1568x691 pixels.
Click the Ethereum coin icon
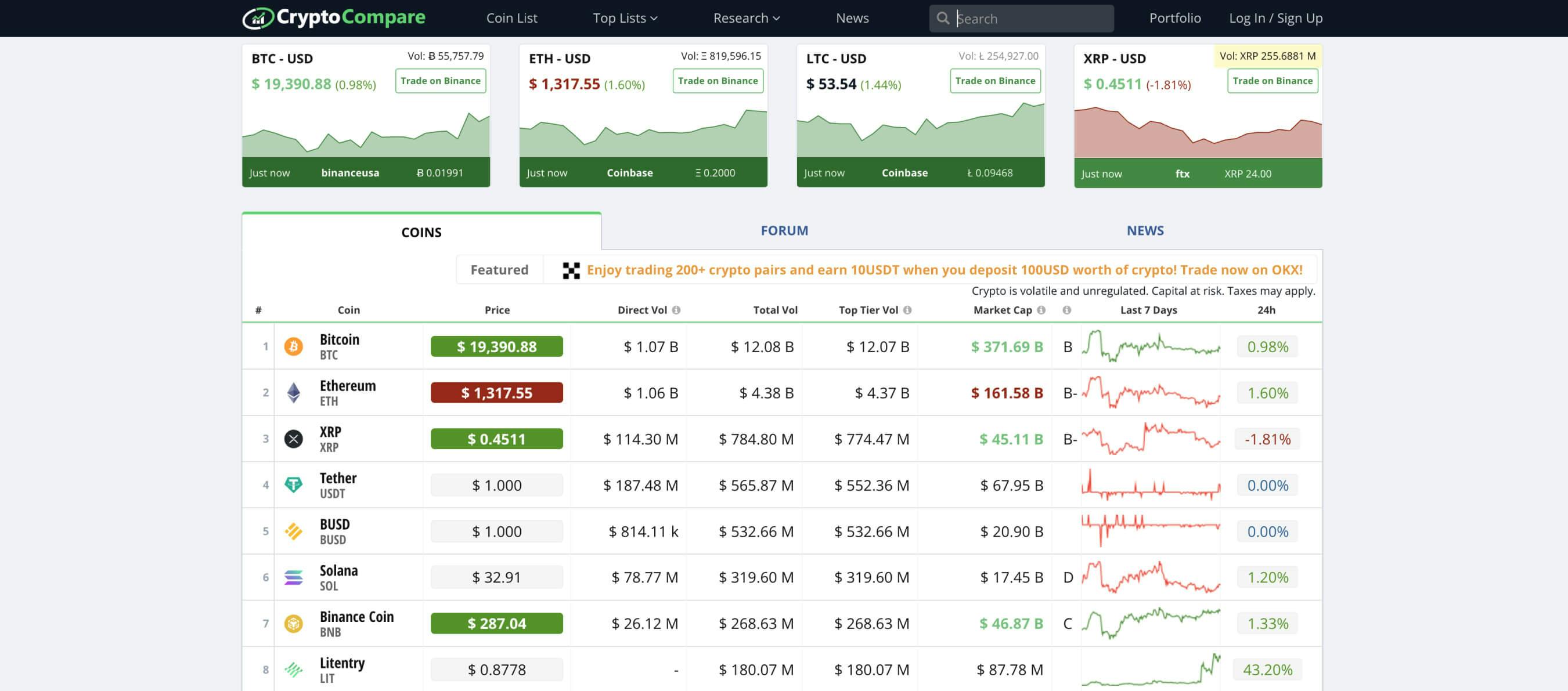point(293,392)
